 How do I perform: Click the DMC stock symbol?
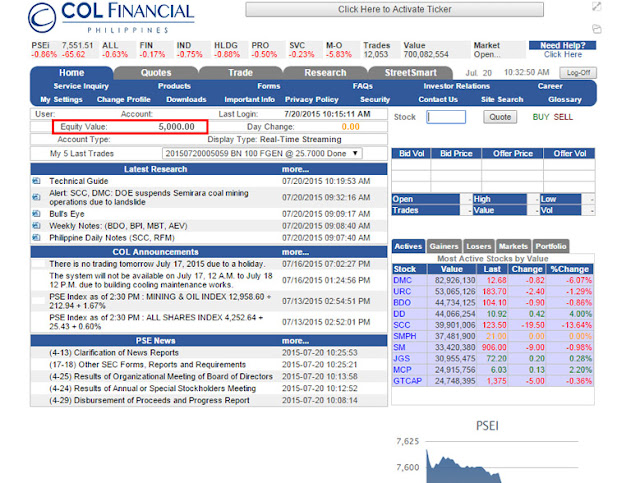click(402, 280)
